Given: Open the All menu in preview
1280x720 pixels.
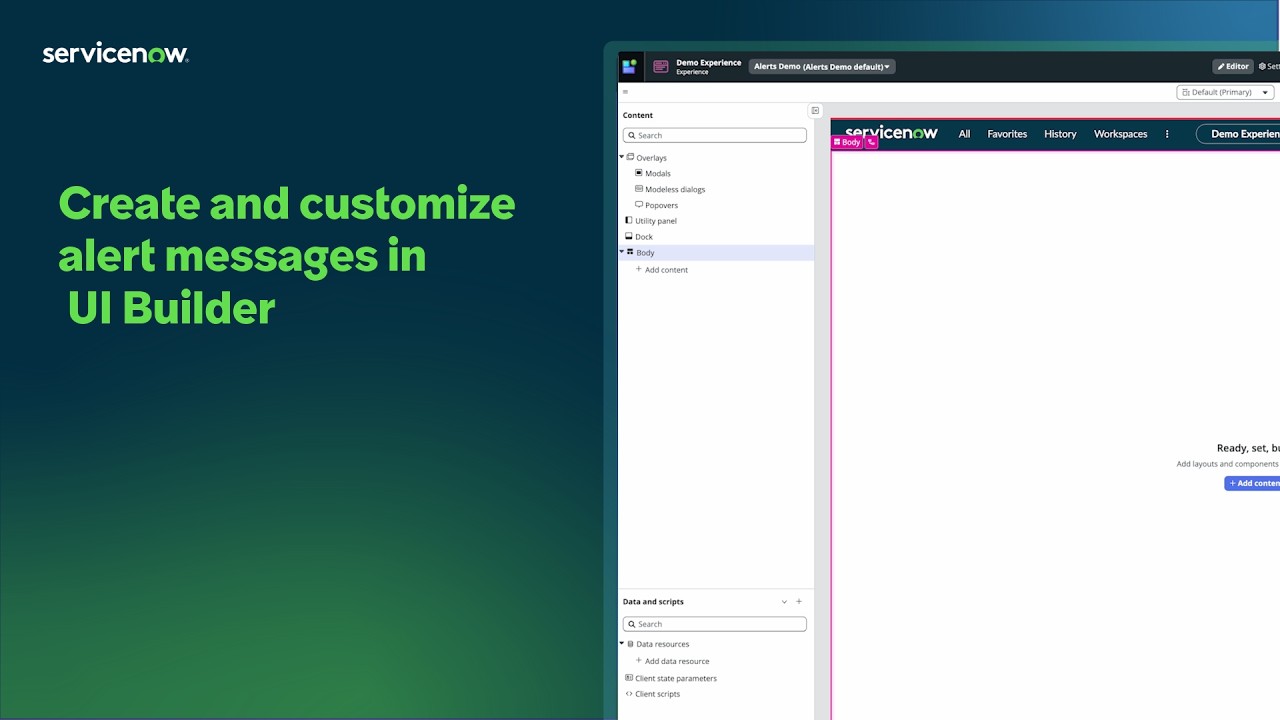Looking at the screenshot, I should click(964, 134).
